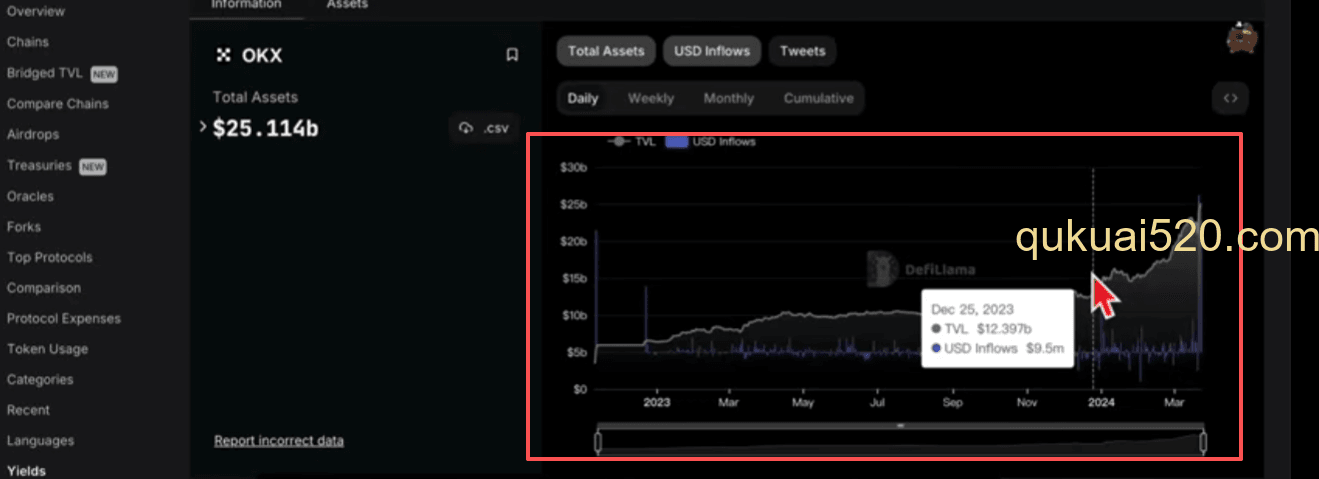Bookmark the OKX protocol

512,56
